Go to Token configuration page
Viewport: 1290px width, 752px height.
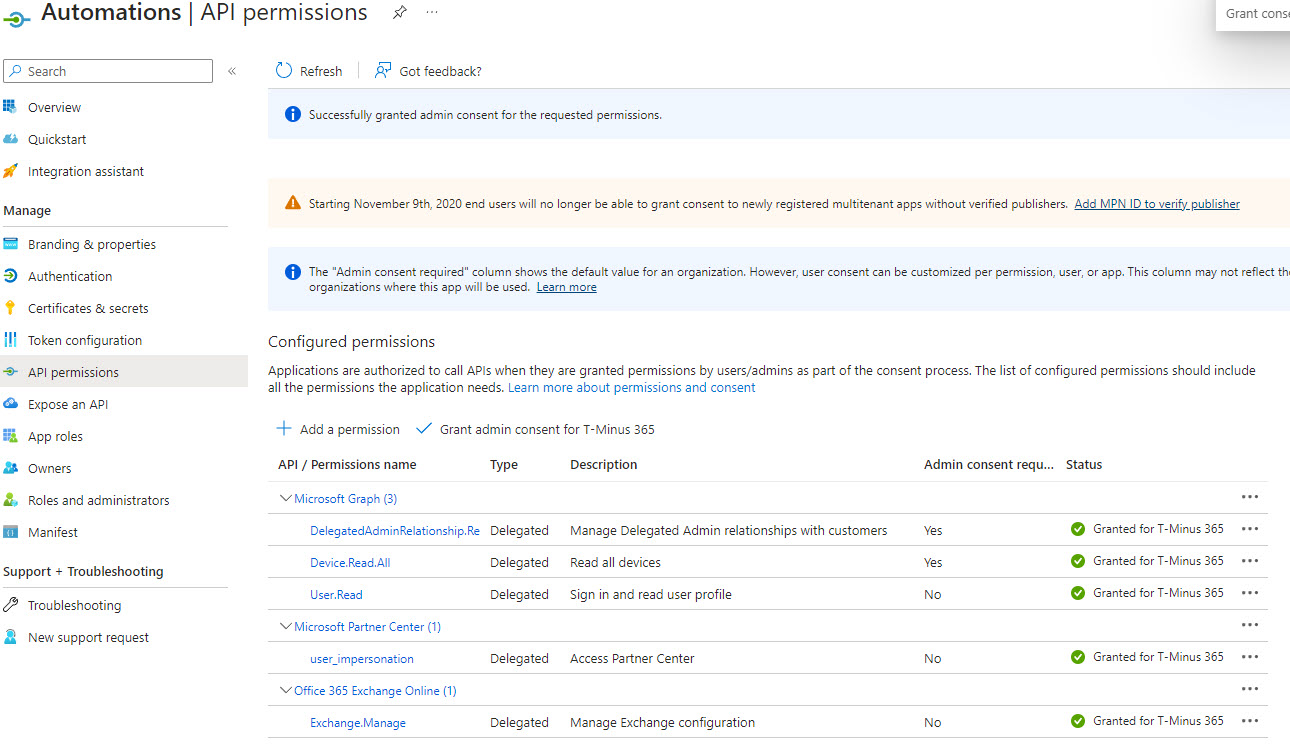(85, 340)
